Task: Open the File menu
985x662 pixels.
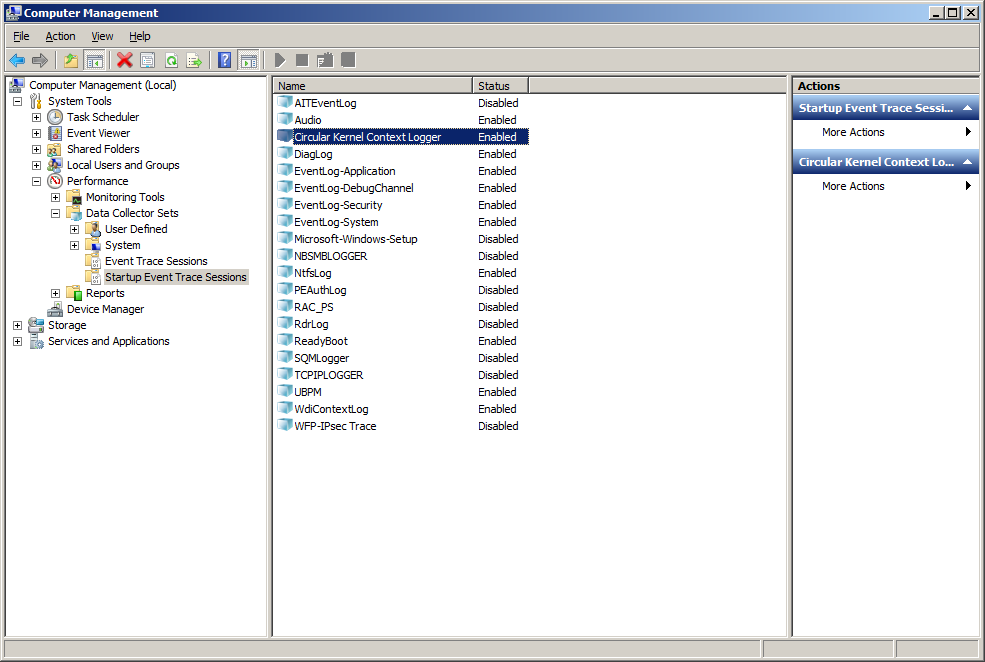Action: (21, 36)
